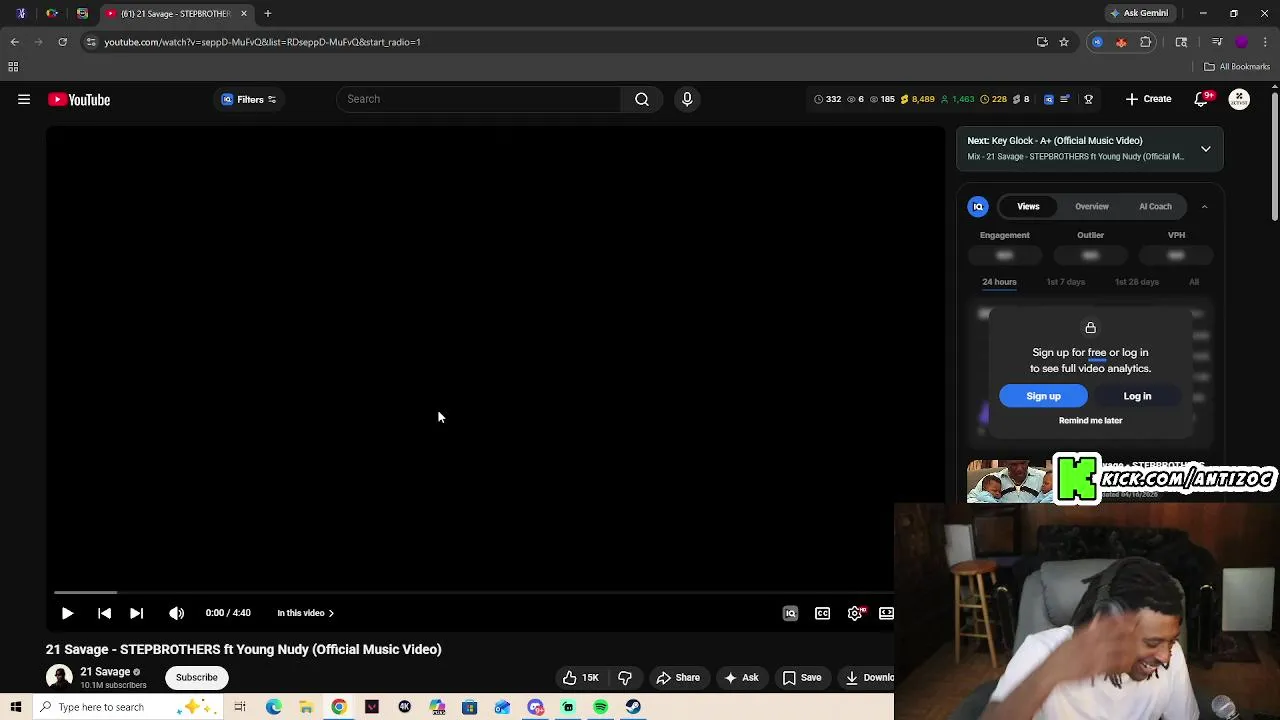
Task: Open Chrome apps grid icon
Action: coord(13,67)
